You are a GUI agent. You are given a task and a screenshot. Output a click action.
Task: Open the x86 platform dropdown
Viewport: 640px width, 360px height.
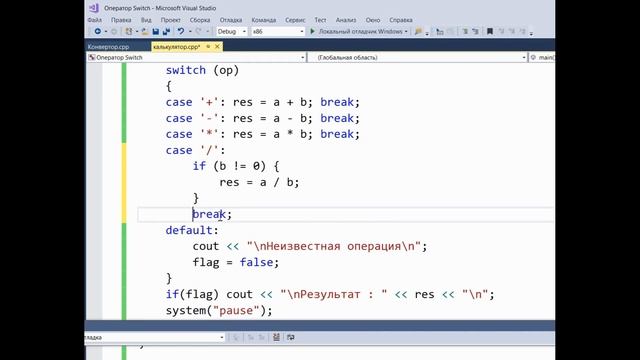tap(278, 31)
